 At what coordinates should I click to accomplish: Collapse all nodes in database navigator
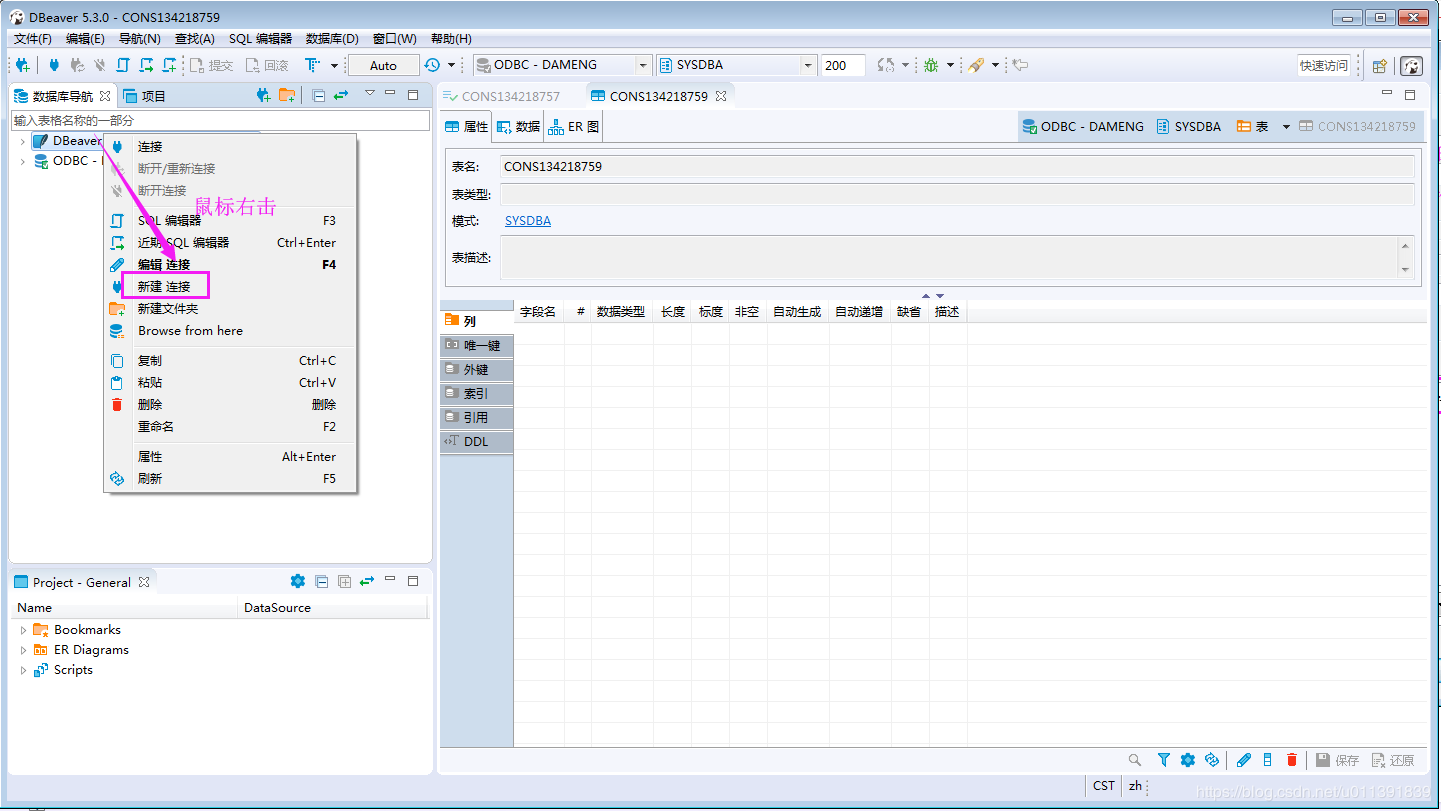[x=319, y=96]
